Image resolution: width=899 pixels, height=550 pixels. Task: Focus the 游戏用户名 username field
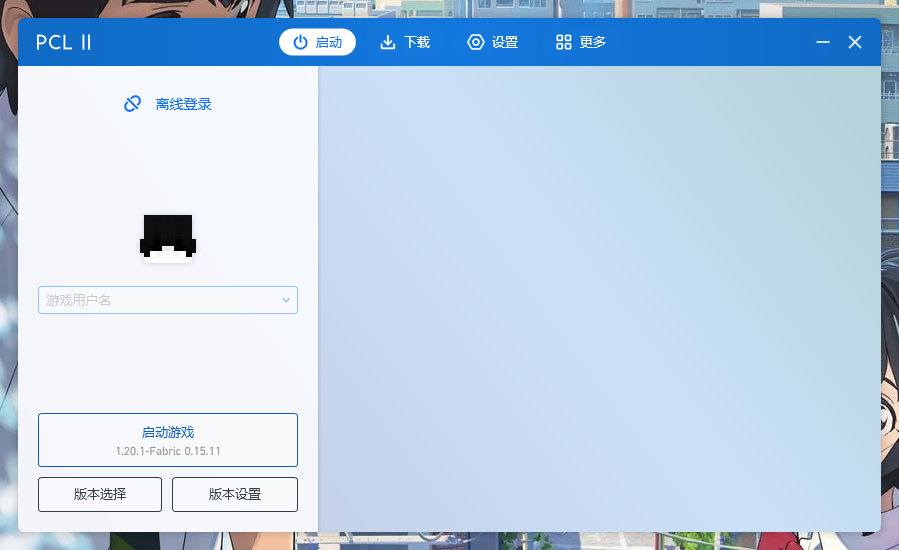[168, 300]
